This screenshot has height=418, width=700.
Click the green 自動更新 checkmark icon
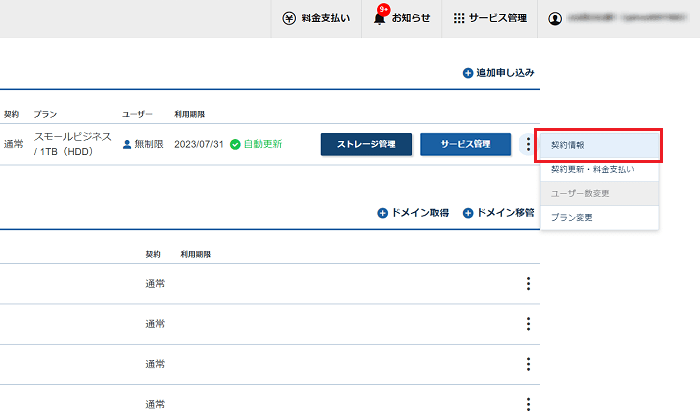[x=235, y=144]
